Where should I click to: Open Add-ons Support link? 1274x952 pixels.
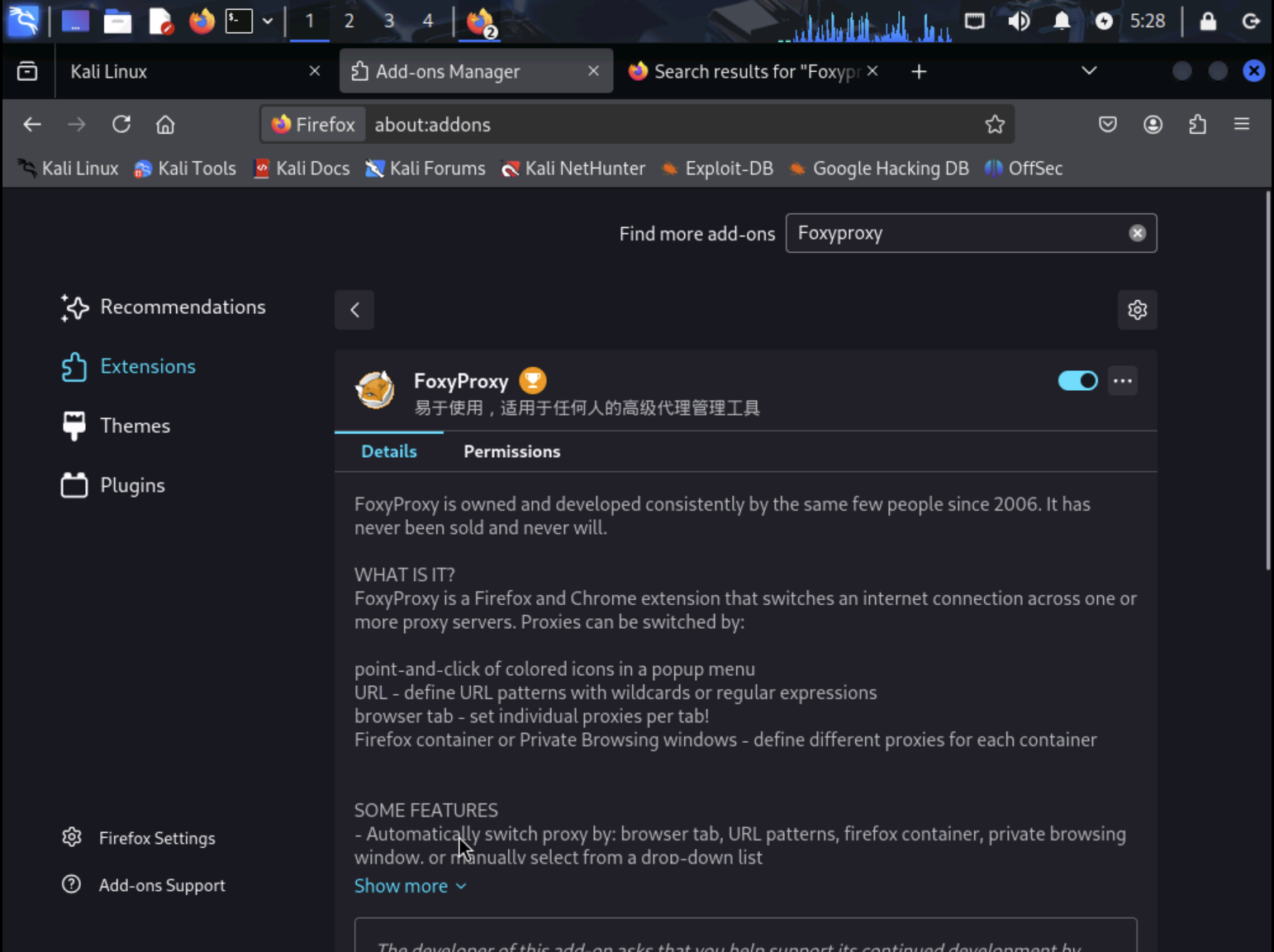pyautogui.click(x=144, y=885)
